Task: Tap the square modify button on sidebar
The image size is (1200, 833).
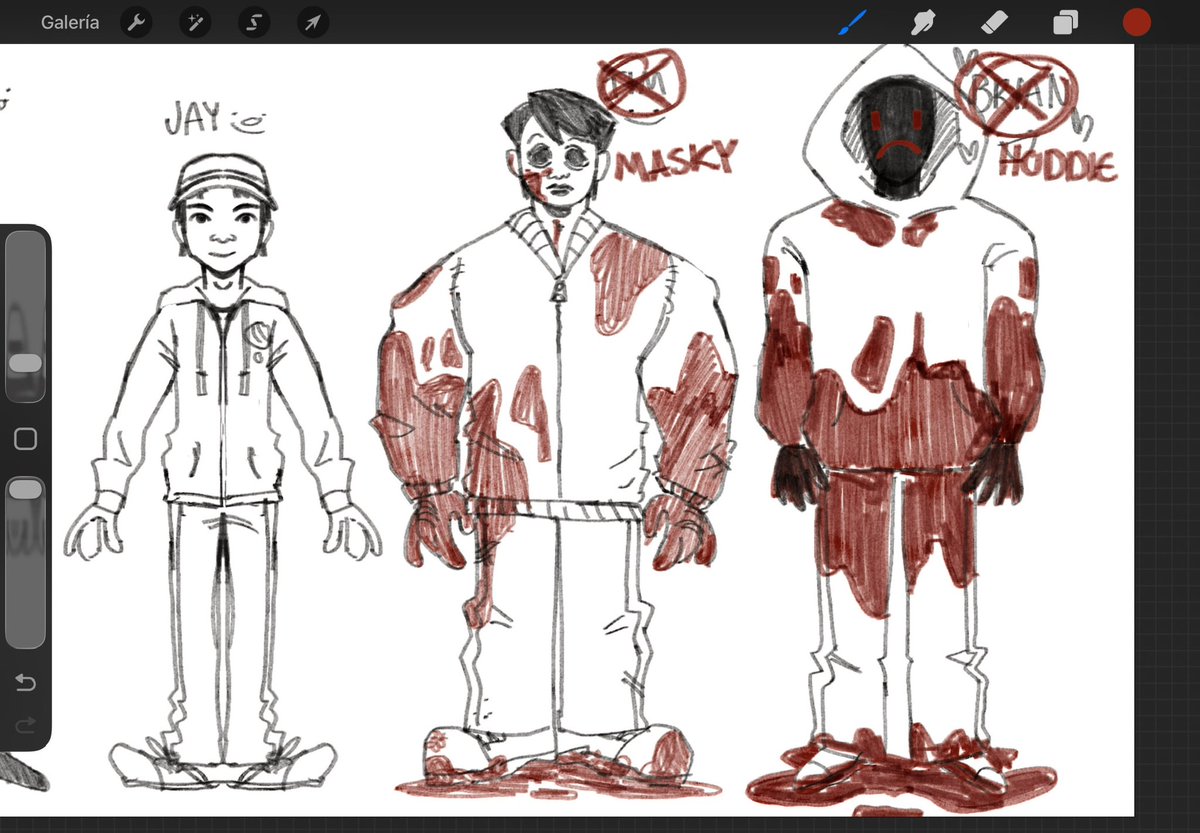Action: pyautogui.click(x=26, y=439)
